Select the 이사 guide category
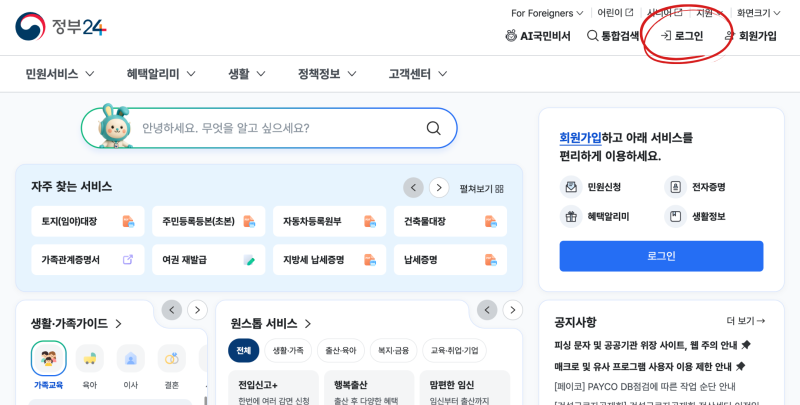Screen dimensions: 800x405 point(131,366)
